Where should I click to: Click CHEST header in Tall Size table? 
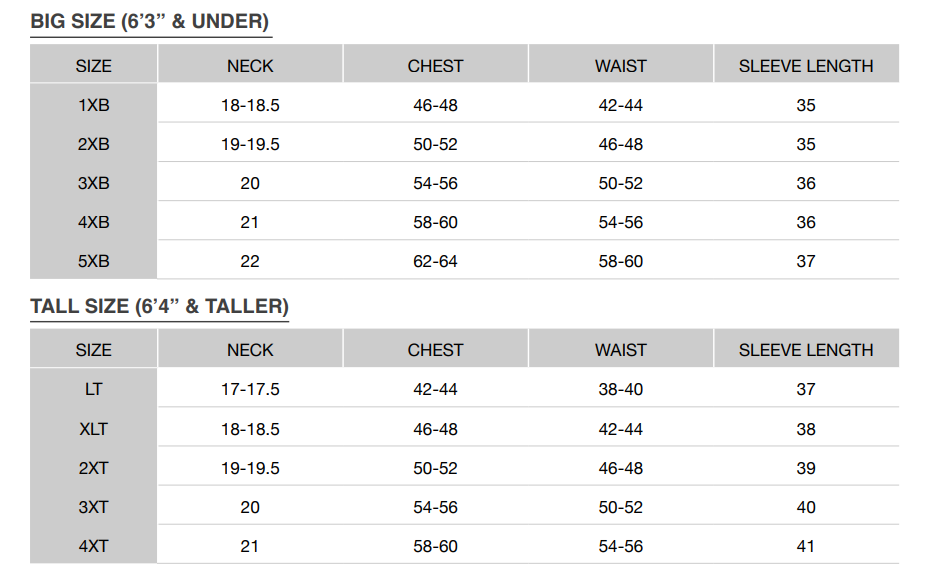click(x=436, y=350)
